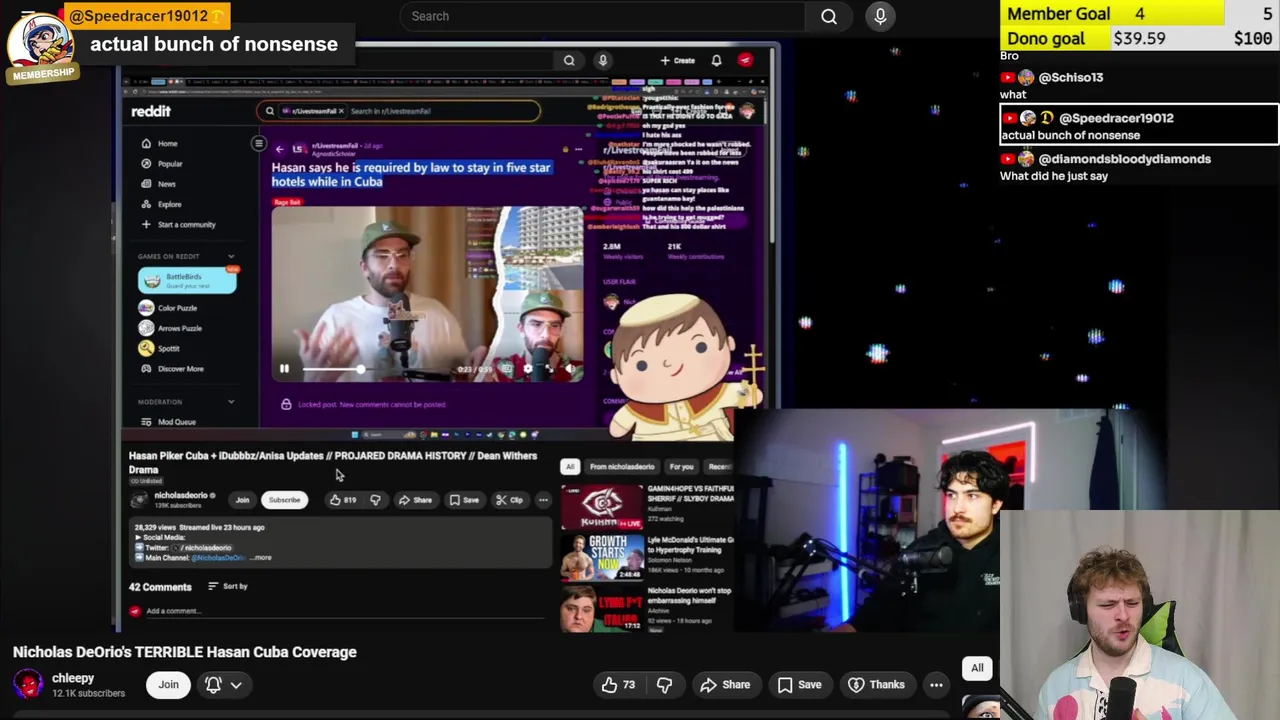Dislike the chleepy video
Image resolution: width=1280 pixels, height=720 pixels.
pyautogui.click(x=664, y=685)
